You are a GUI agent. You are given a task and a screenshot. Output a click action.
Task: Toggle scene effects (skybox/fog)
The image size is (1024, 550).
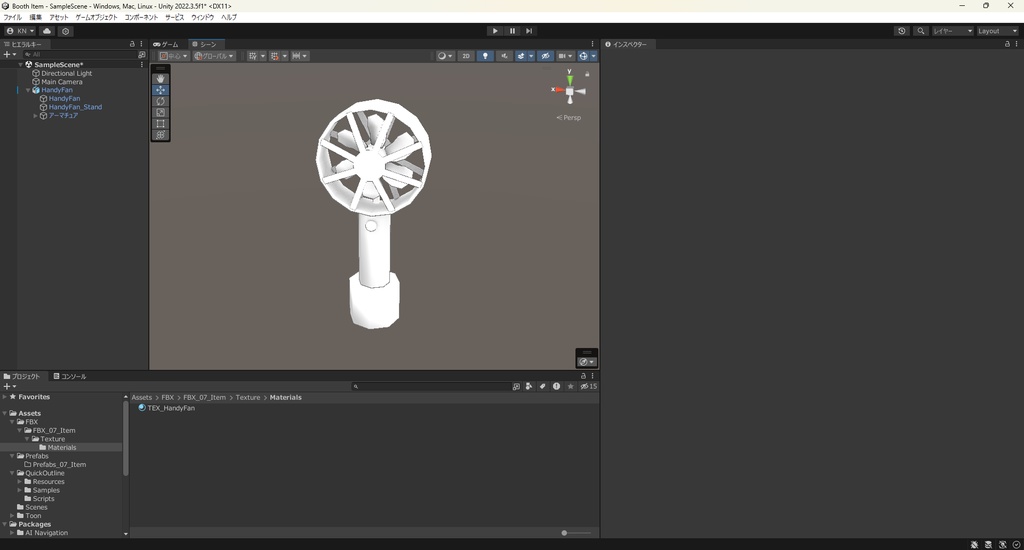[521, 56]
